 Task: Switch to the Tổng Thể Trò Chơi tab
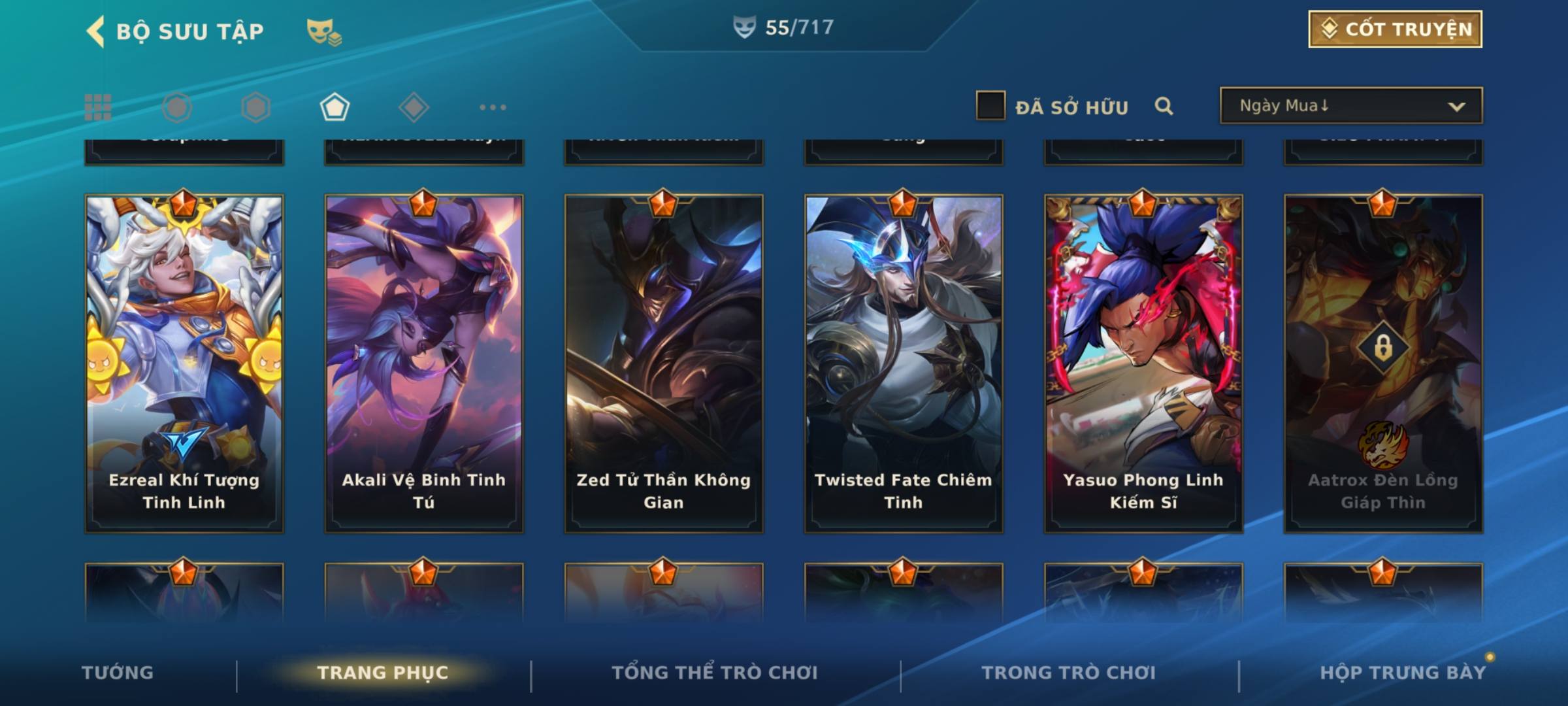point(715,673)
